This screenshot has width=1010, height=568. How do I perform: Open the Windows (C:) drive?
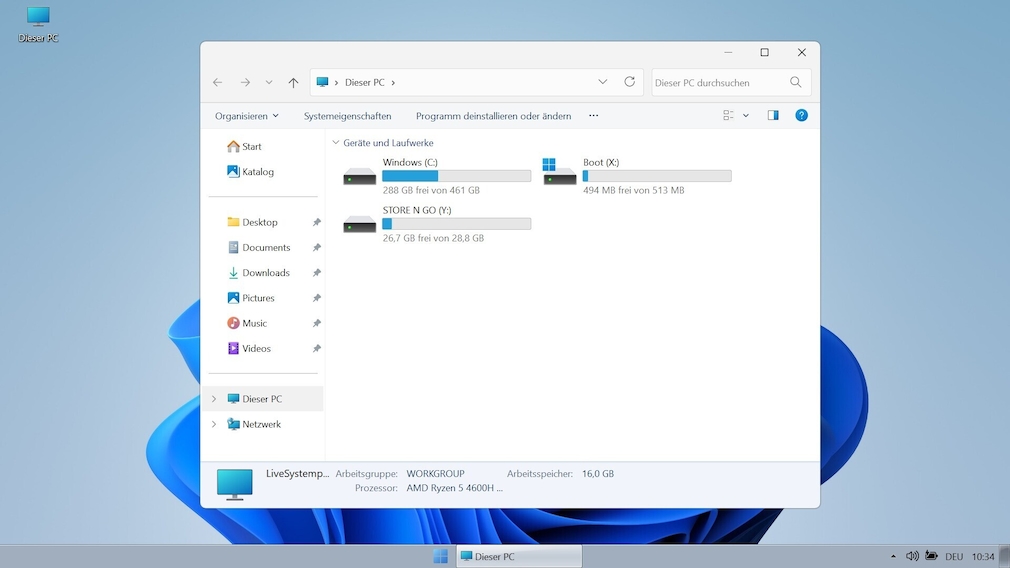360,176
